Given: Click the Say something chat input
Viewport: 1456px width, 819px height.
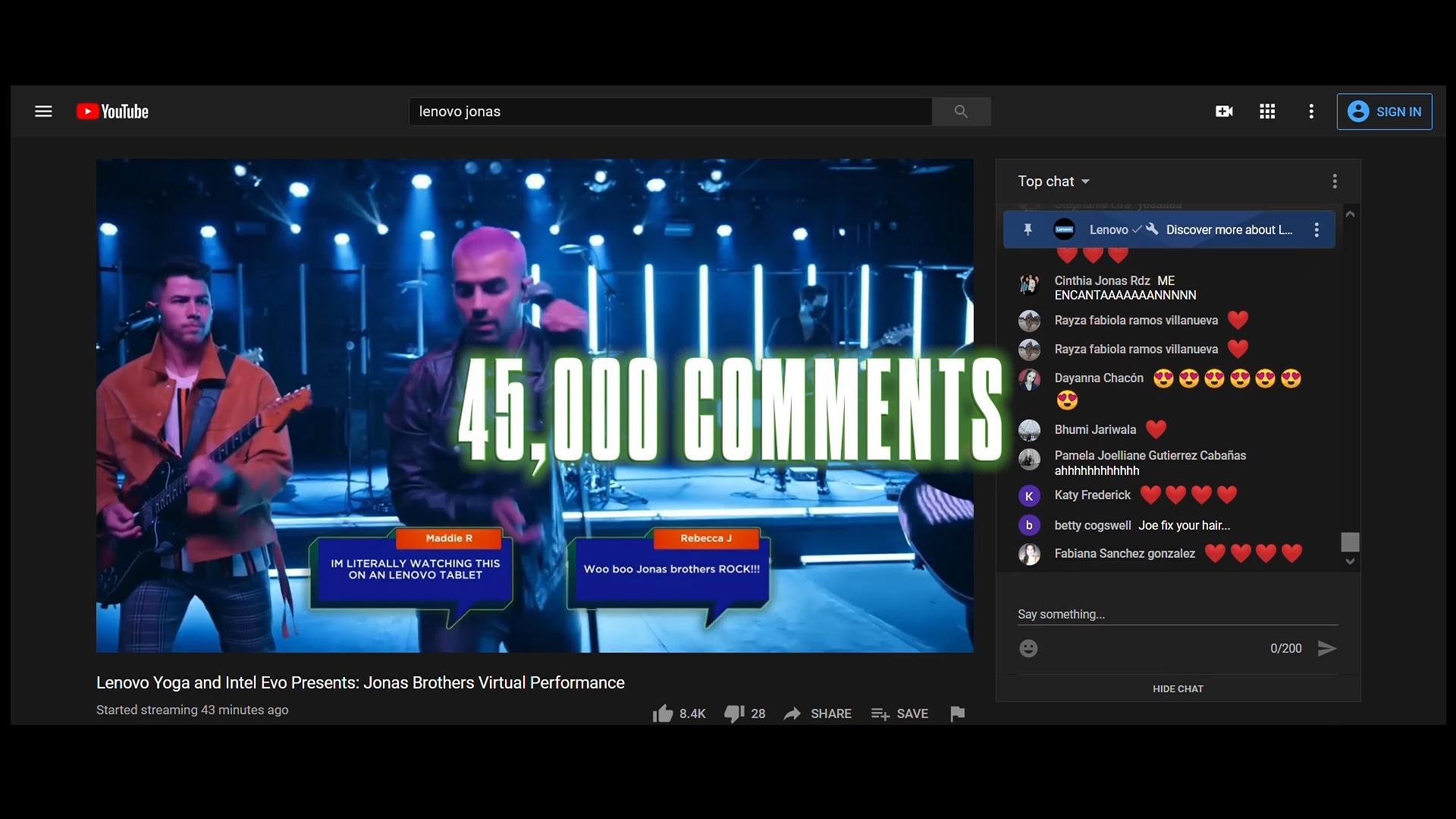Looking at the screenshot, I should click(x=1177, y=614).
